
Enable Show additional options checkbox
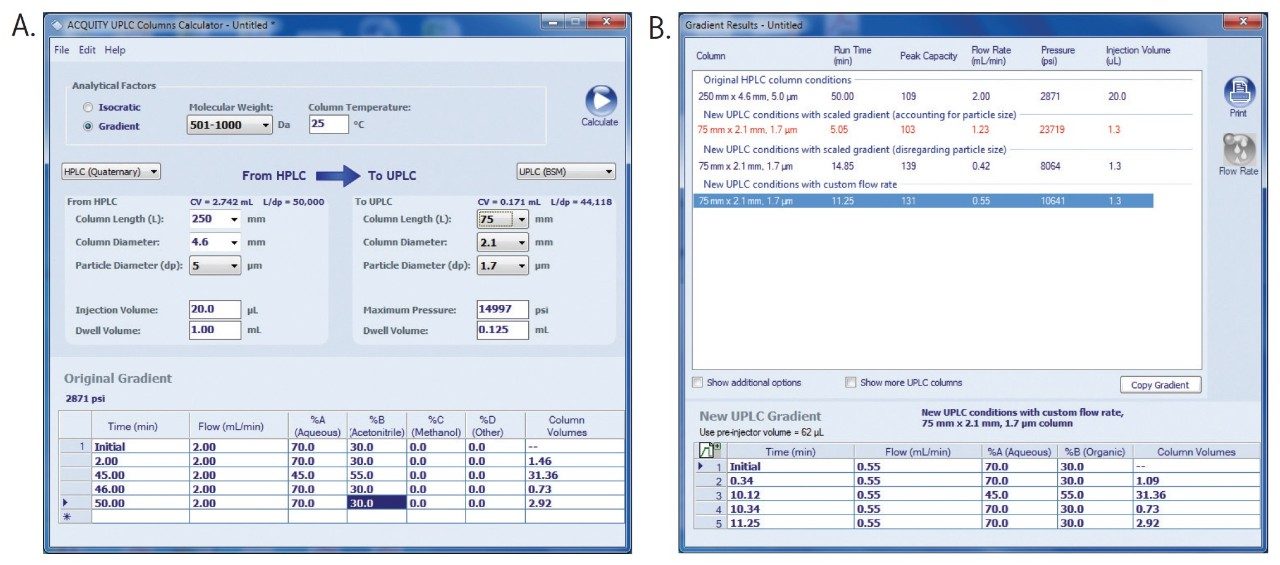[x=698, y=382]
